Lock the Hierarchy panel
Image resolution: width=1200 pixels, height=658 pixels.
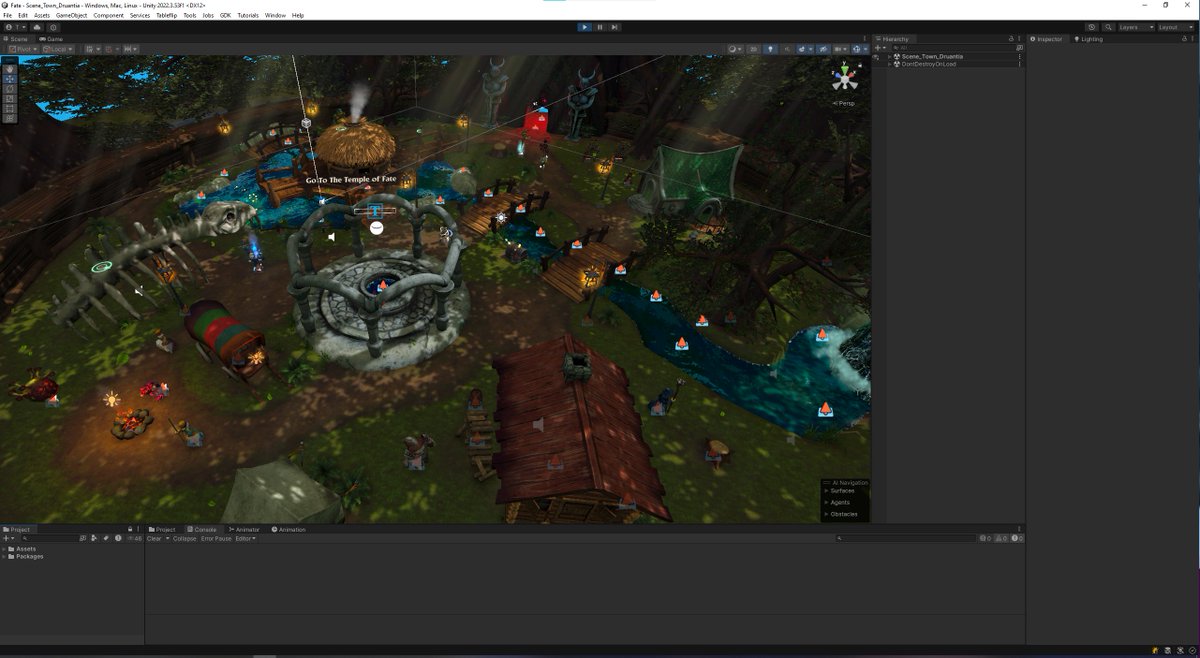(1011, 39)
